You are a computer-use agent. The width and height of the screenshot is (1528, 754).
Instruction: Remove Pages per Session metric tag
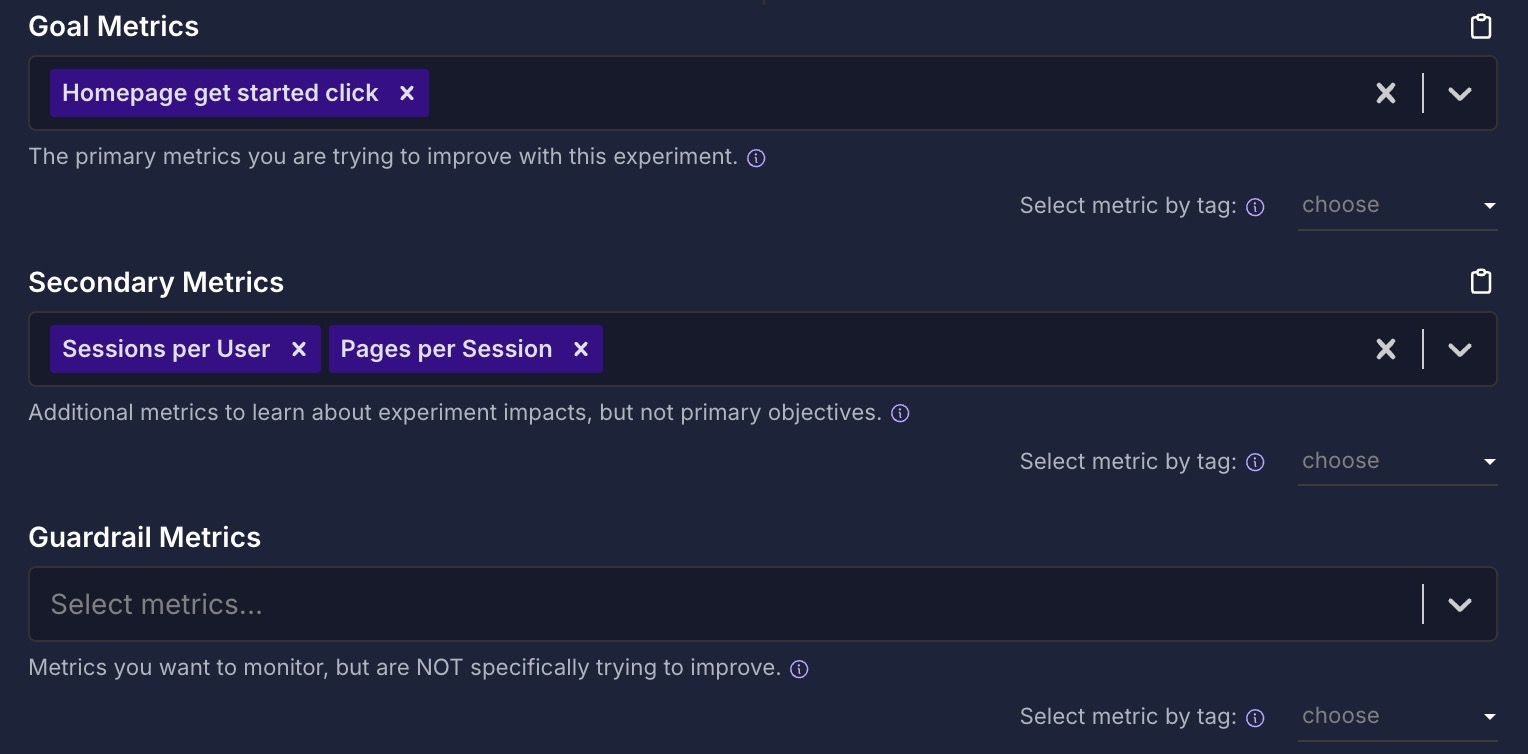[580, 349]
